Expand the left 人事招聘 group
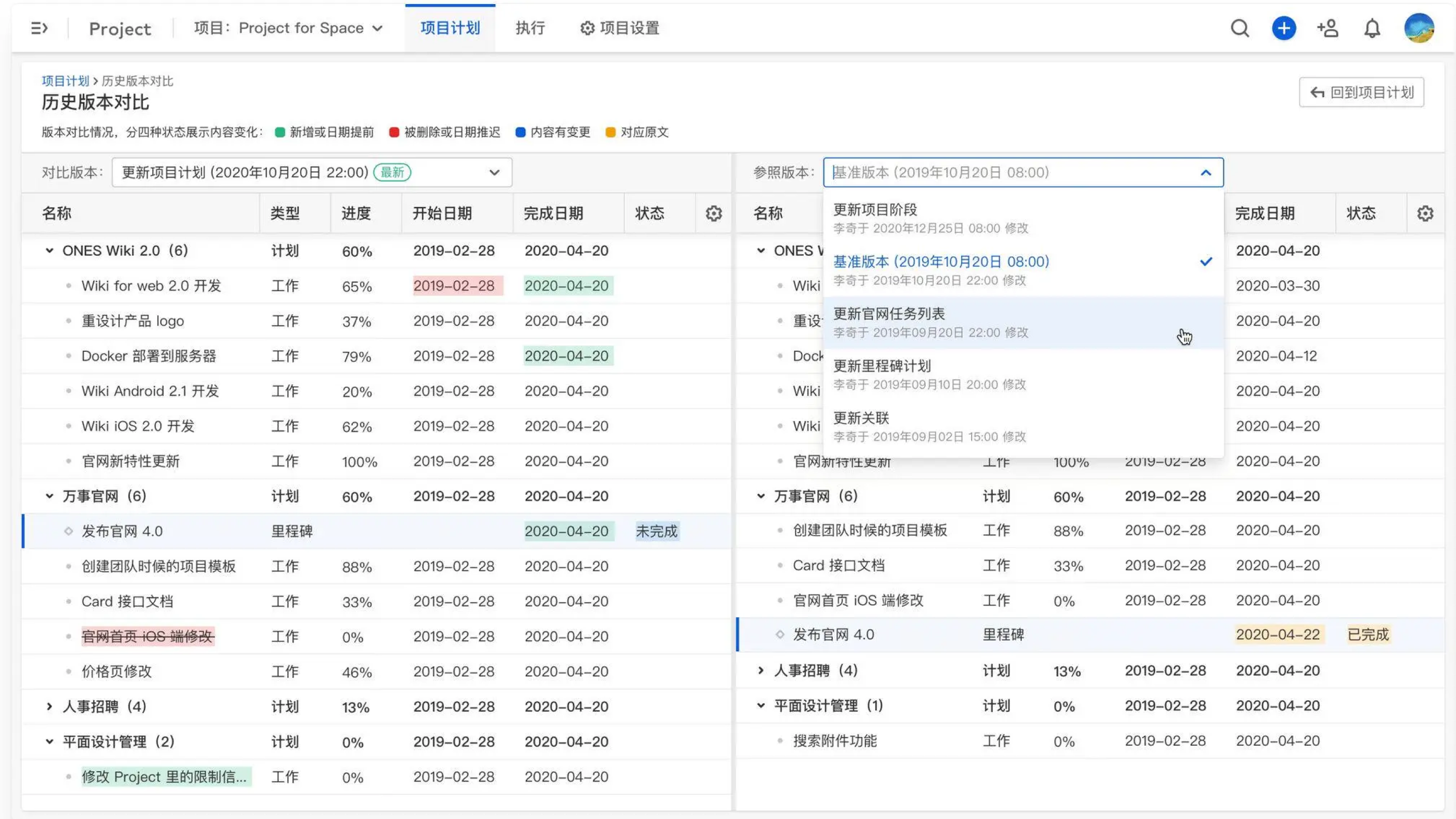Image resolution: width=1456 pixels, height=819 pixels. pyautogui.click(x=49, y=707)
